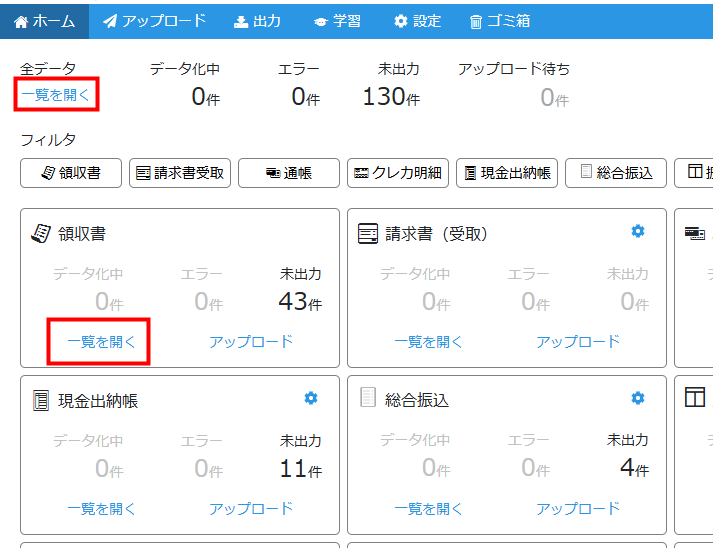Click the receipt icon in the 領収書 filter
The height and width of the screenshot is (548, 713).
pos(48,173)
